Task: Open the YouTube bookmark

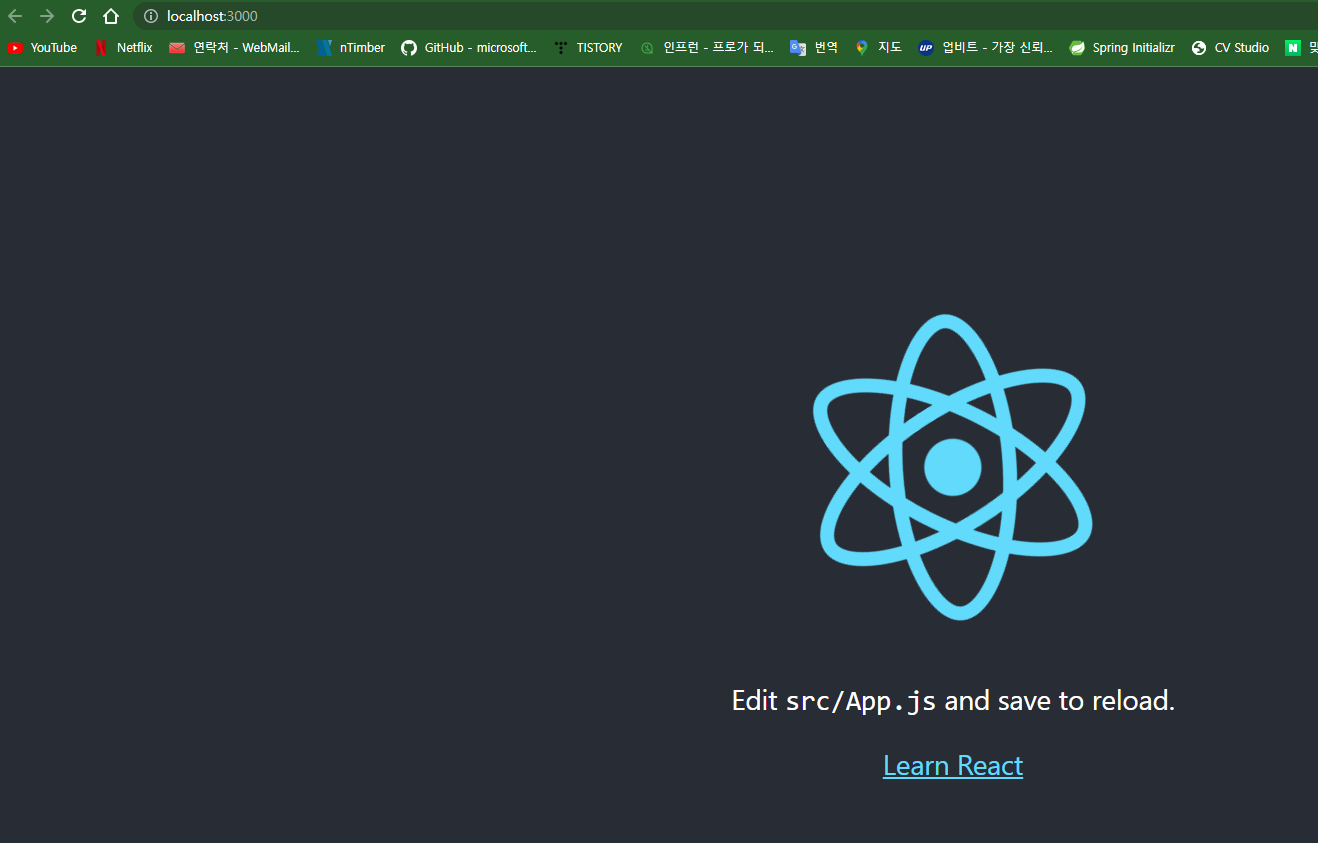Action: [42, 47]
